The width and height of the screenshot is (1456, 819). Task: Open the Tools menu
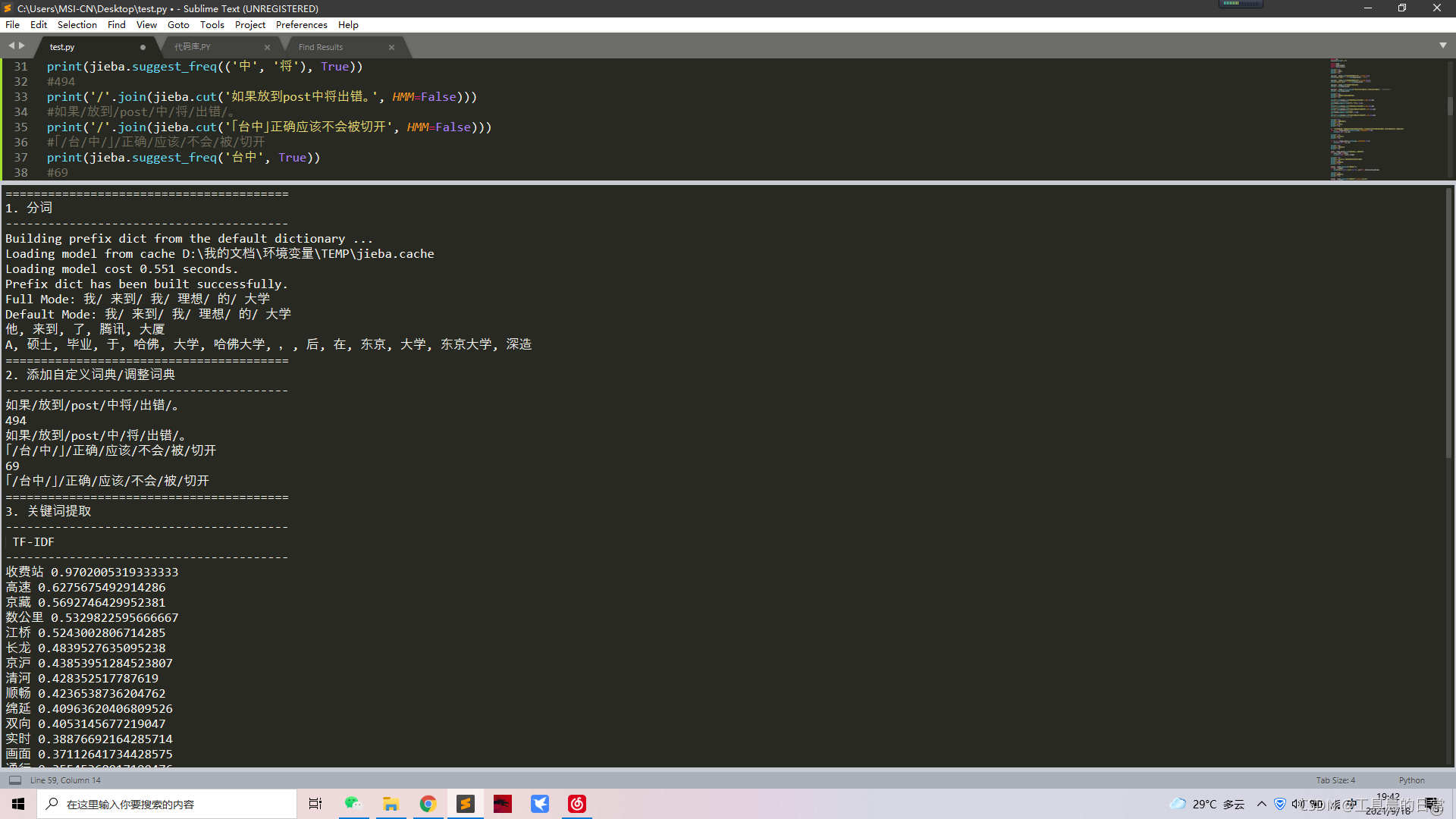(212, 24)
